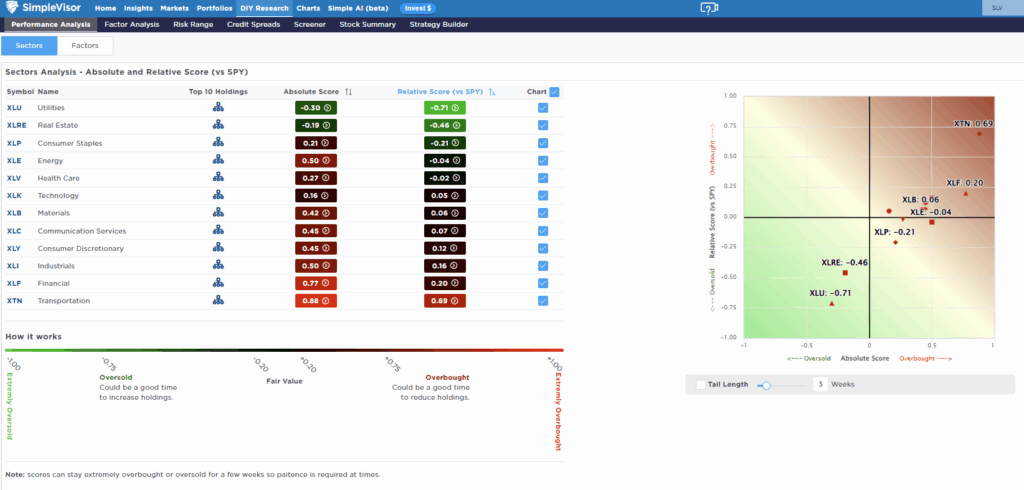1024x490 pixels.
Task: Toggle chart checkbox for Utilities
Action: (x=543, y=108)
